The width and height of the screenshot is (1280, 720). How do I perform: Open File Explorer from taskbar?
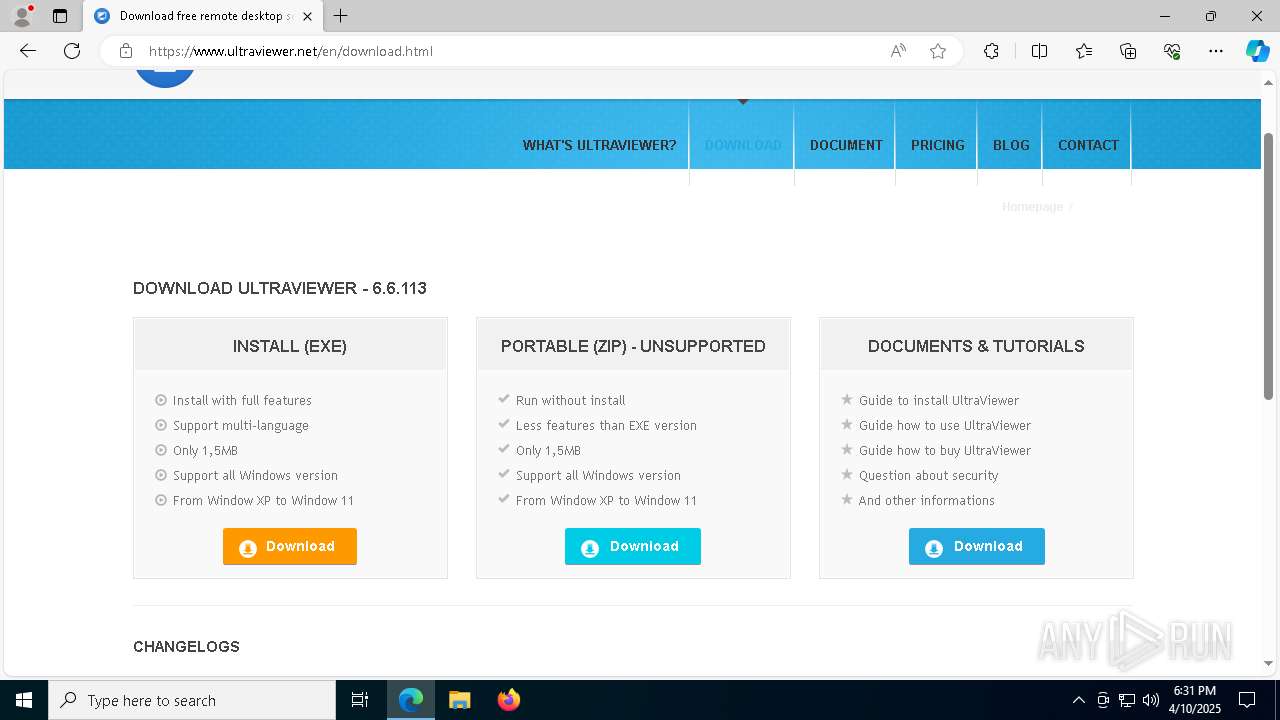pos(459,700)
